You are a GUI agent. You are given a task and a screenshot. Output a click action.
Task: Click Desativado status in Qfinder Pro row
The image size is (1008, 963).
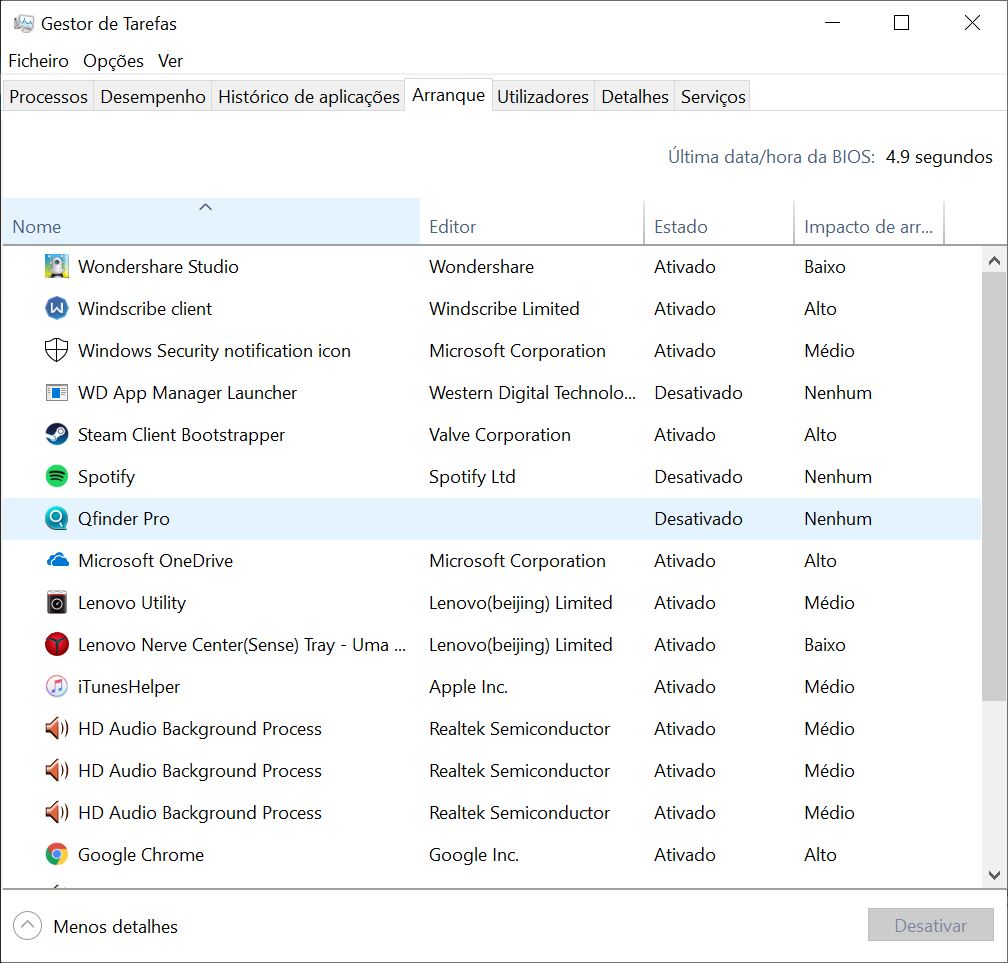coord(698,519)
